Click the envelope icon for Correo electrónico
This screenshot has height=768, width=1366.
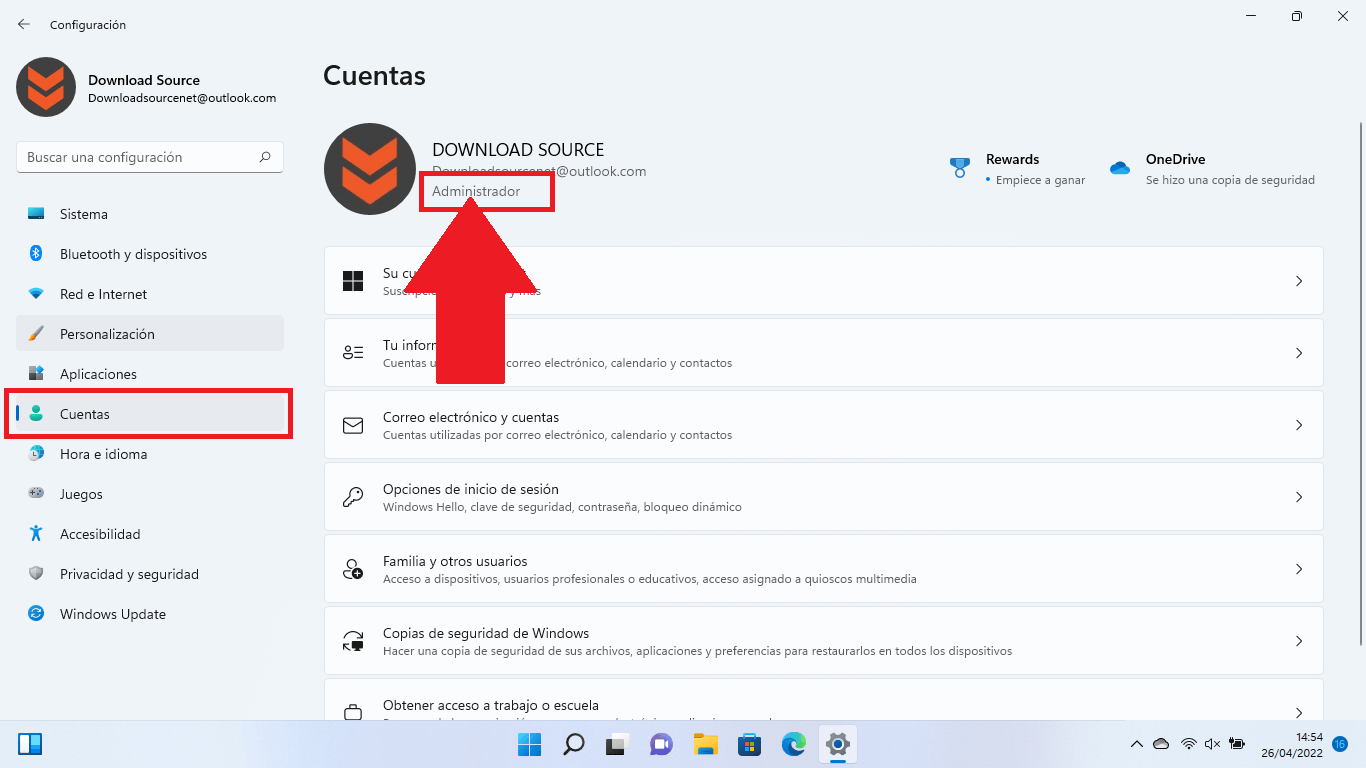353,425
